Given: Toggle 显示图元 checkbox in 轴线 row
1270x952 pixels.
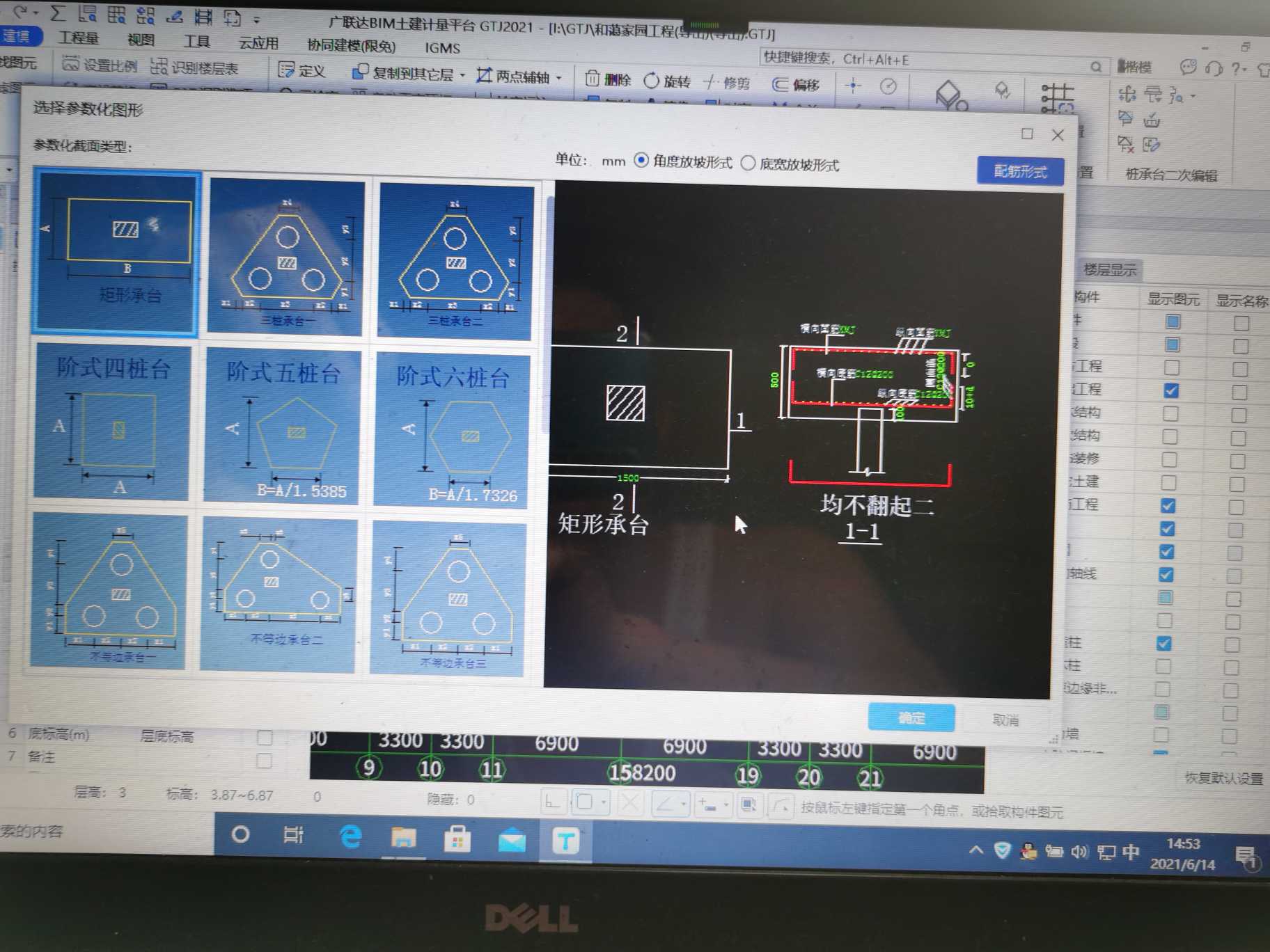Looking at the screenshot, I should coord(1166,575).
